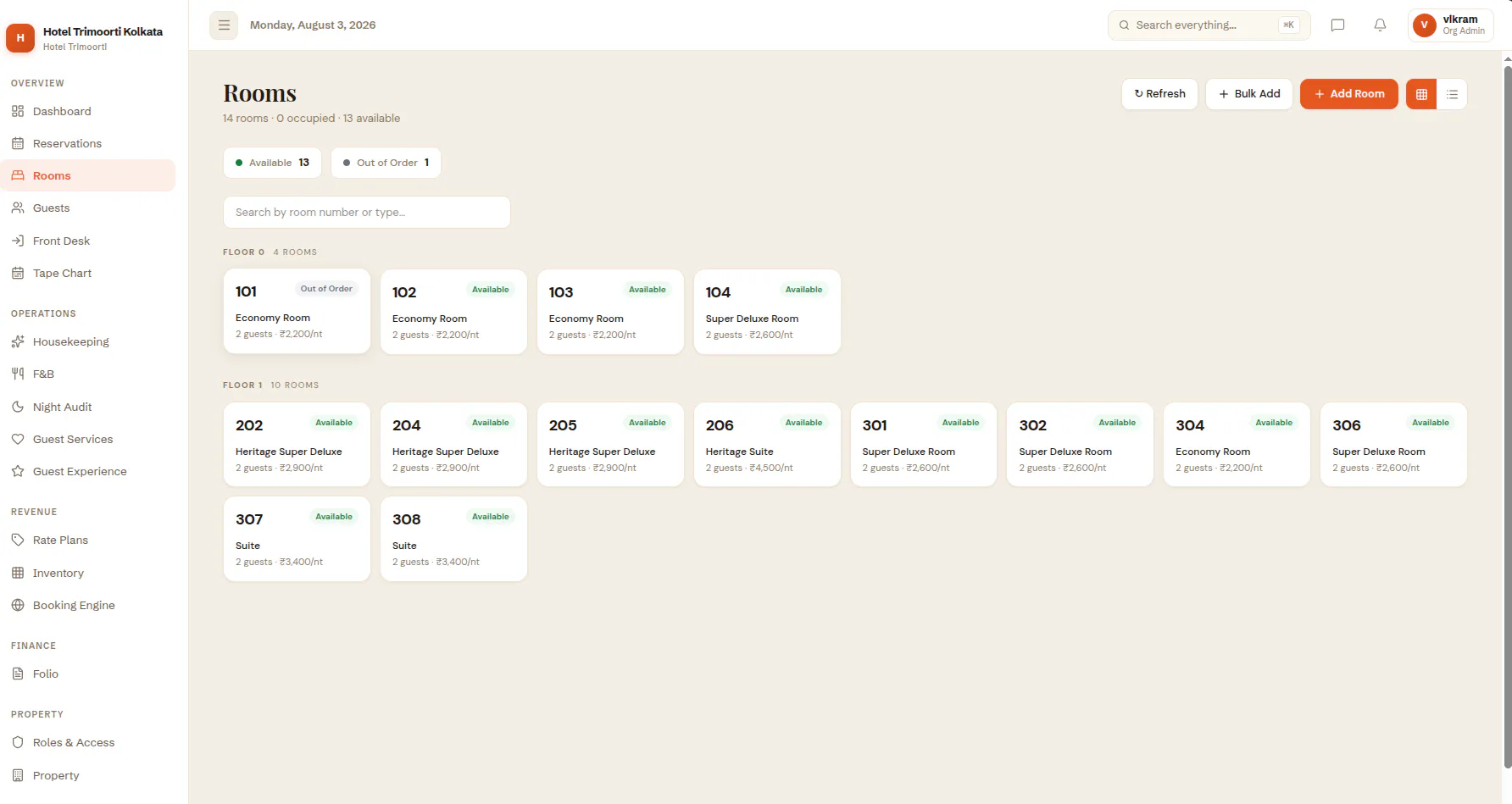Screen dimensions: 1512x804
Task: Click the Roles & Access shield icon
Action: [x=18, y=742]
